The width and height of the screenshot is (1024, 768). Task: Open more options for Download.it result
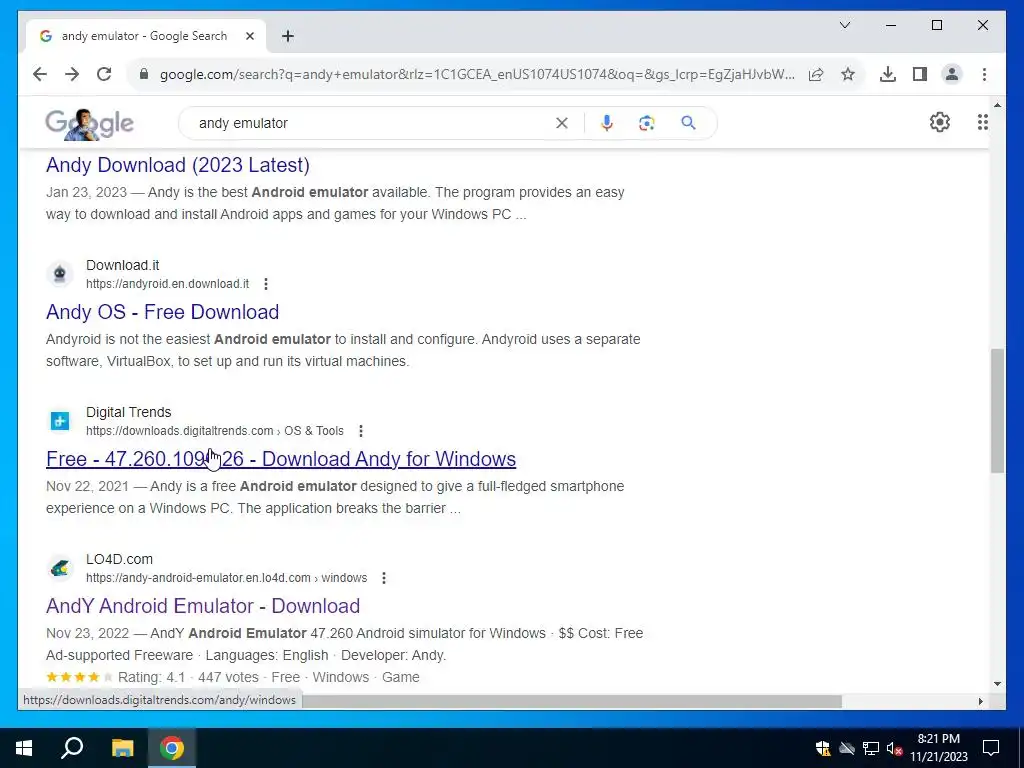point(266,284)
